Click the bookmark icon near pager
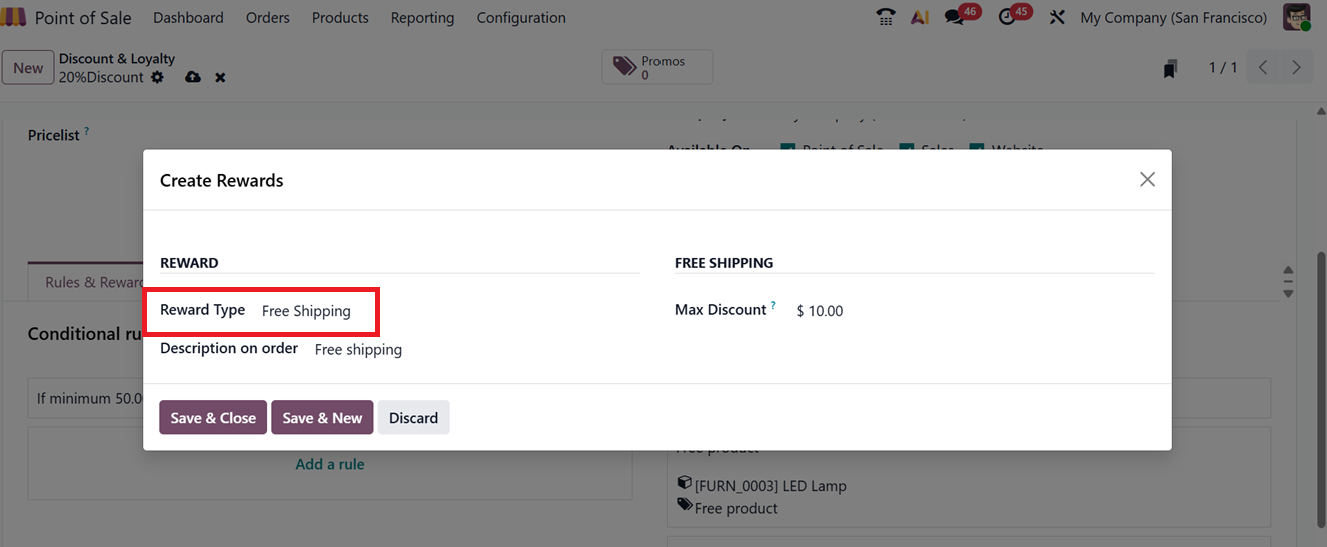 click(x=1170, y=68)
